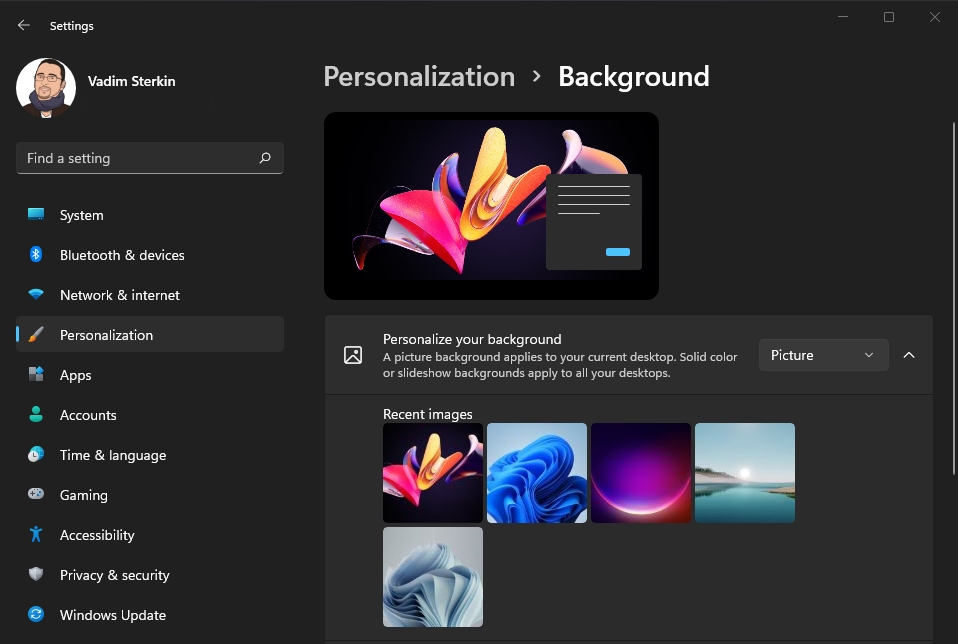Image resolution: width=958 pixels, height=644 pixels.
Task: Open the Vadim Sterkin profile avatar
Action: [46, 88]
